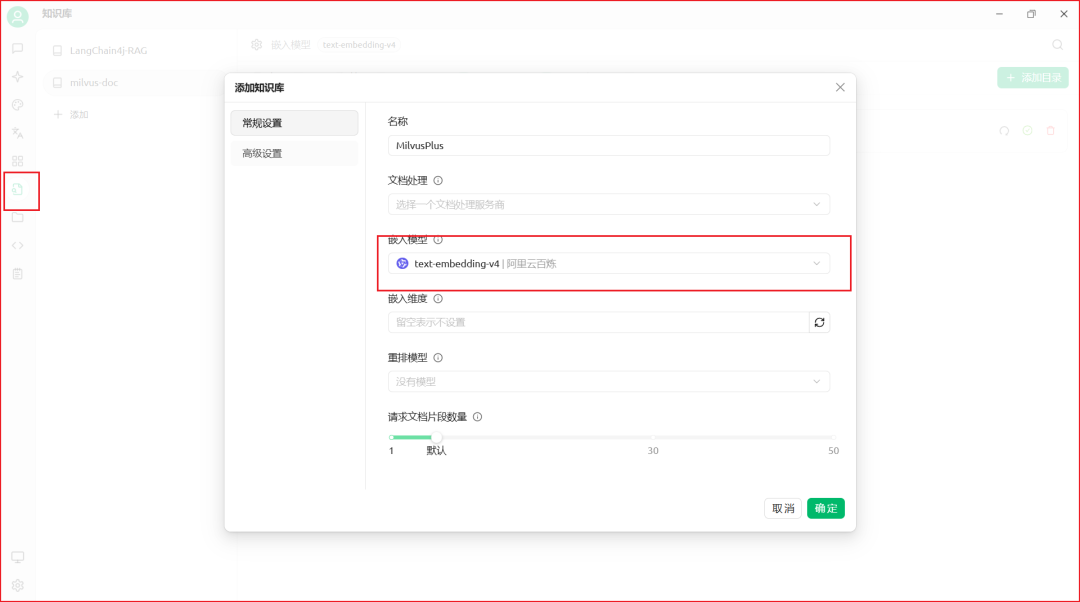Select the 常规设置 tab
The height and width of the screenshot is (602, 1080).
(294, 123)
